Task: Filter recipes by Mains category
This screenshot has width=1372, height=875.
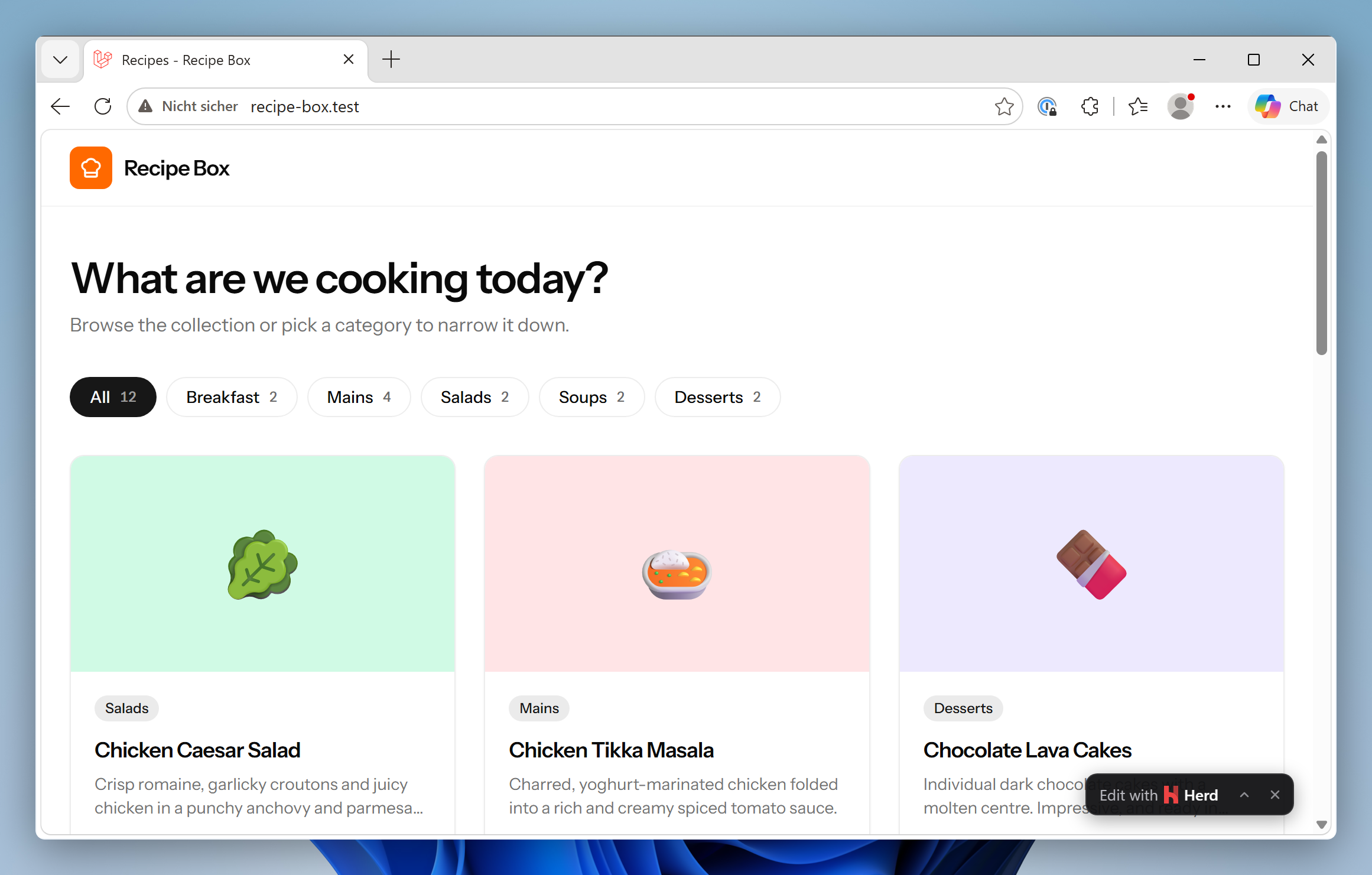Action: point(359,397)
